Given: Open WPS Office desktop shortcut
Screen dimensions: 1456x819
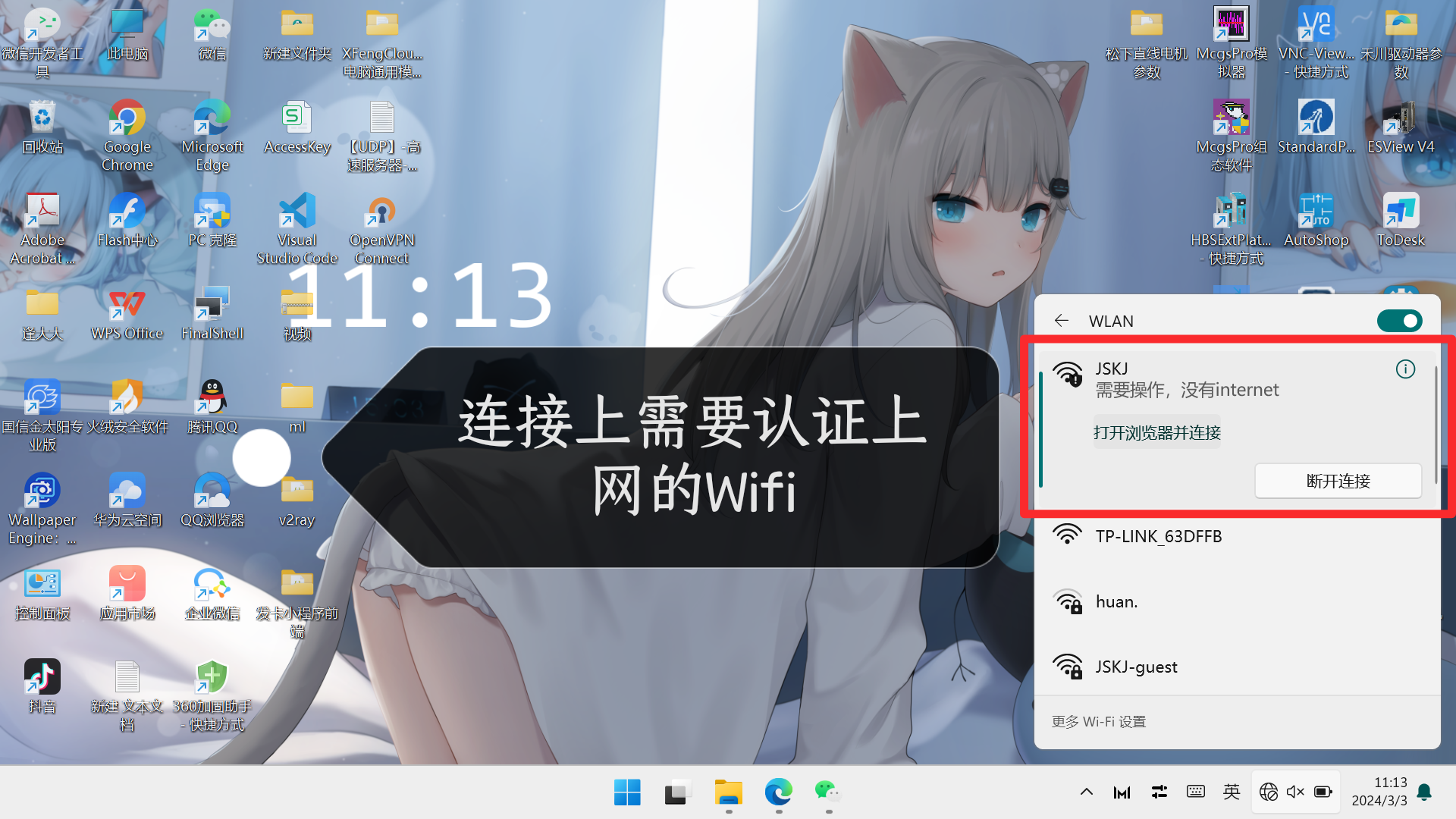Looking at the screenshot, I should click(x=127, y=314).
